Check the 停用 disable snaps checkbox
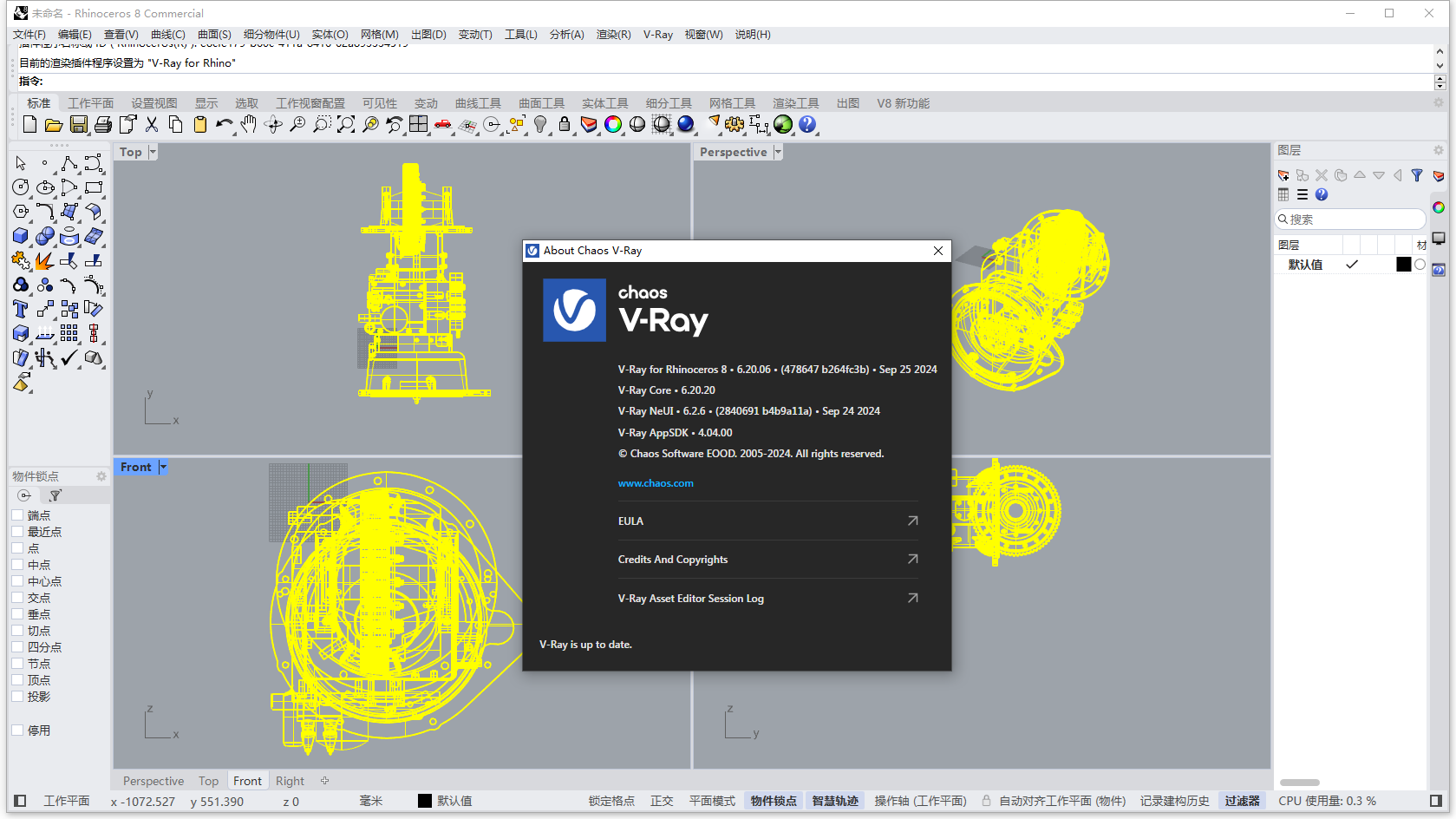 point(17,731)
